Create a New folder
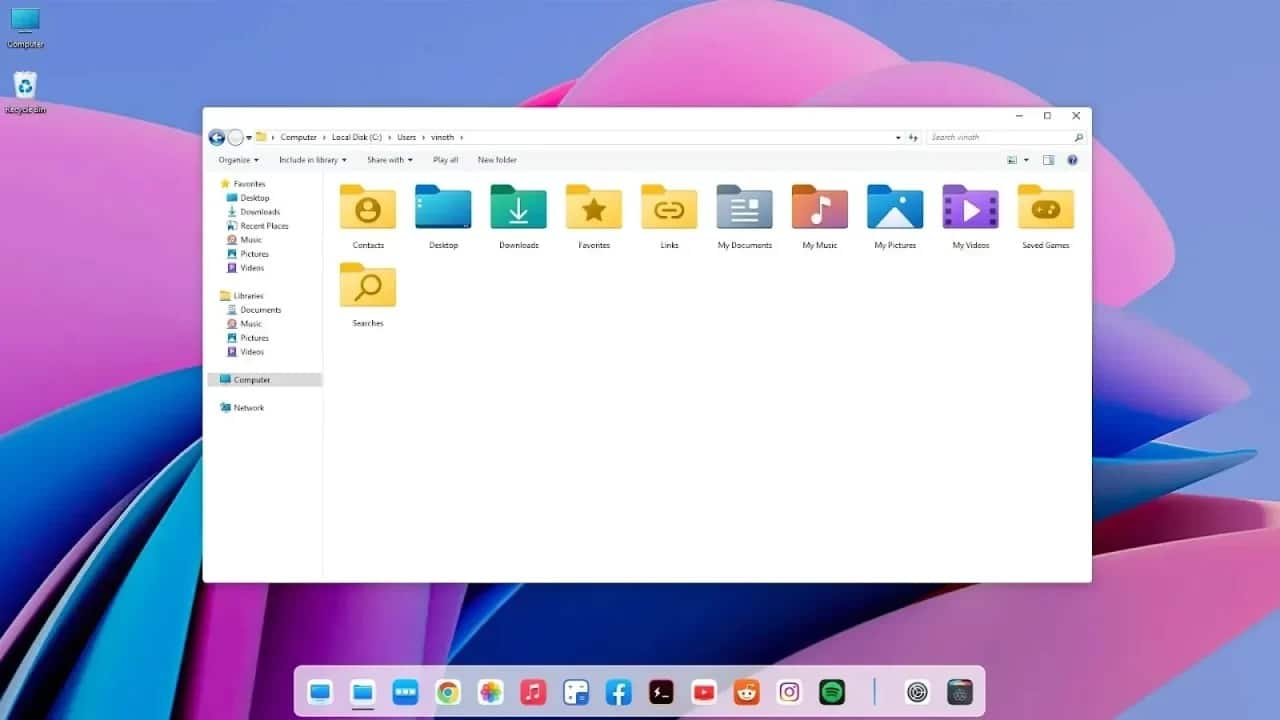This screenshot has width=1280, height=720. pos(497,160)
